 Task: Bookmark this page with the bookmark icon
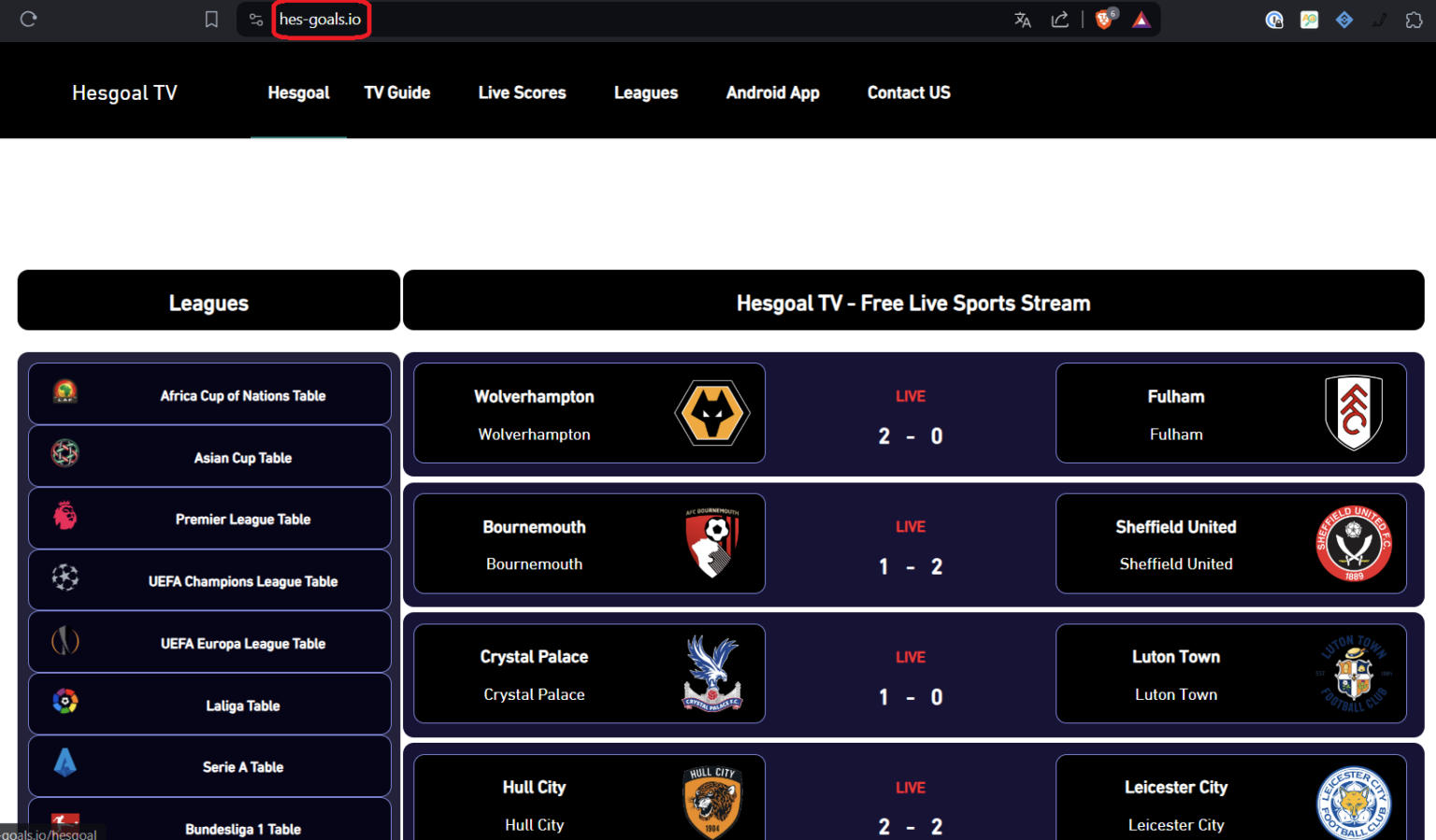tap(211, 20)
